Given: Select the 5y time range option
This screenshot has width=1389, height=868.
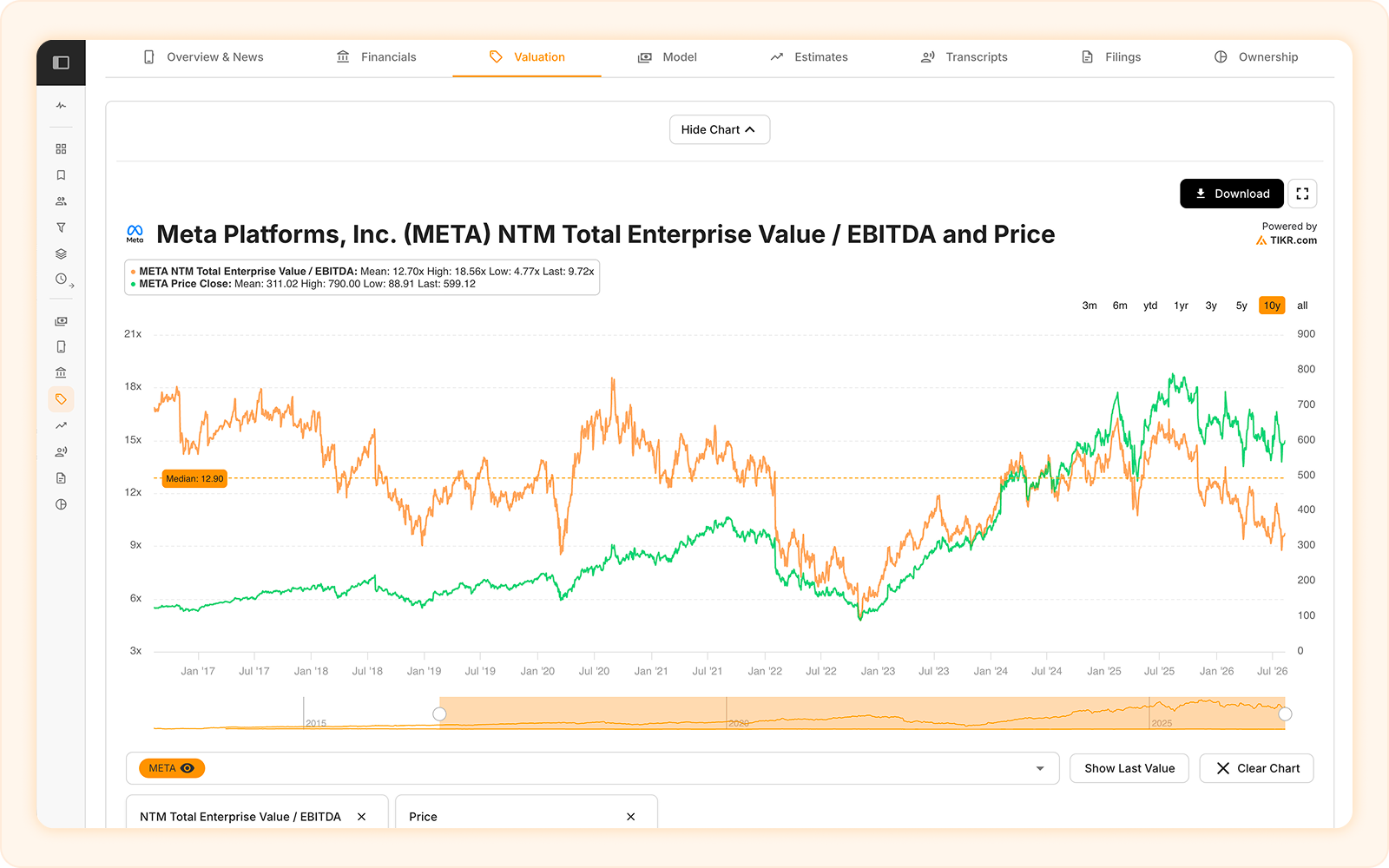Looking at the screenshot, I should 1241,306.
